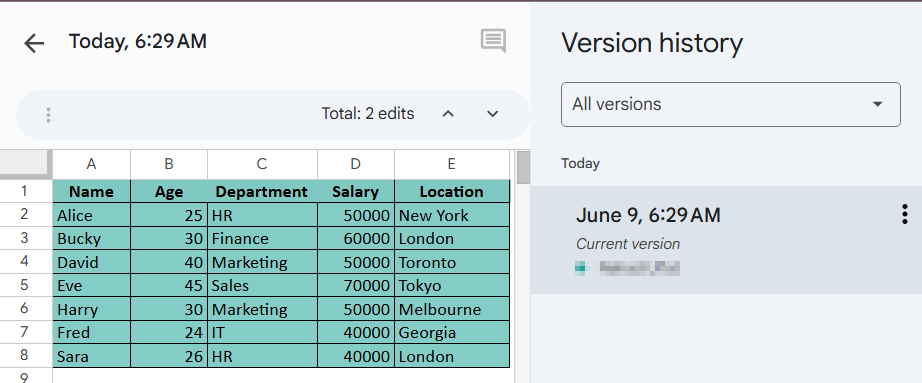Jump to next edit with down chevron
The width and height of the screenshot is (922, 383).
click(x=493, y=114)
